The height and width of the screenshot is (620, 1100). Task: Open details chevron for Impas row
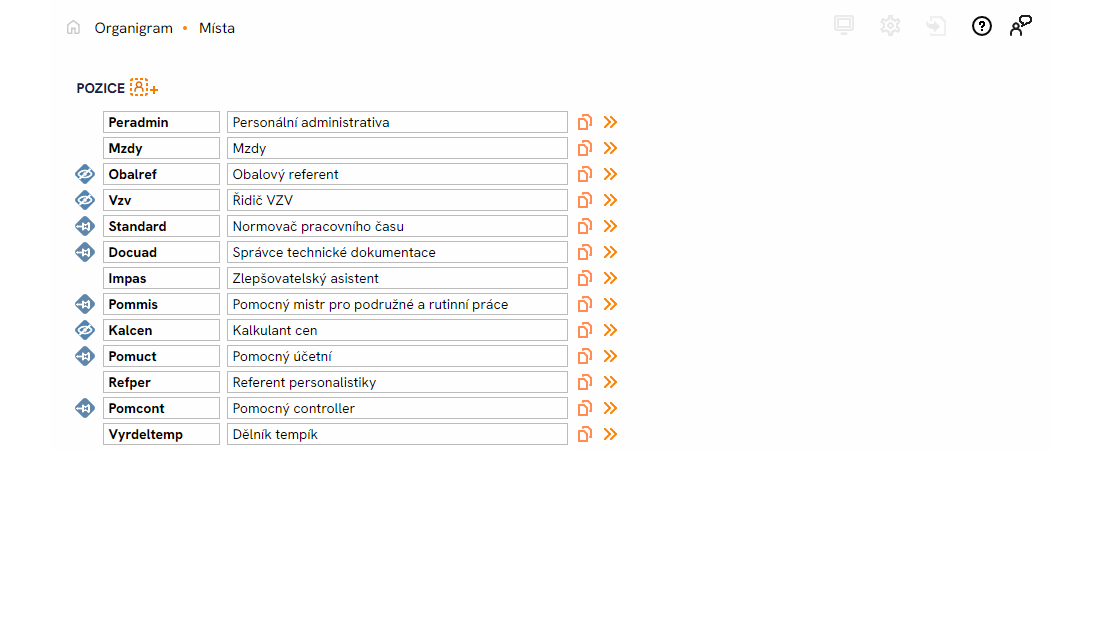click(x=611, y=278)
